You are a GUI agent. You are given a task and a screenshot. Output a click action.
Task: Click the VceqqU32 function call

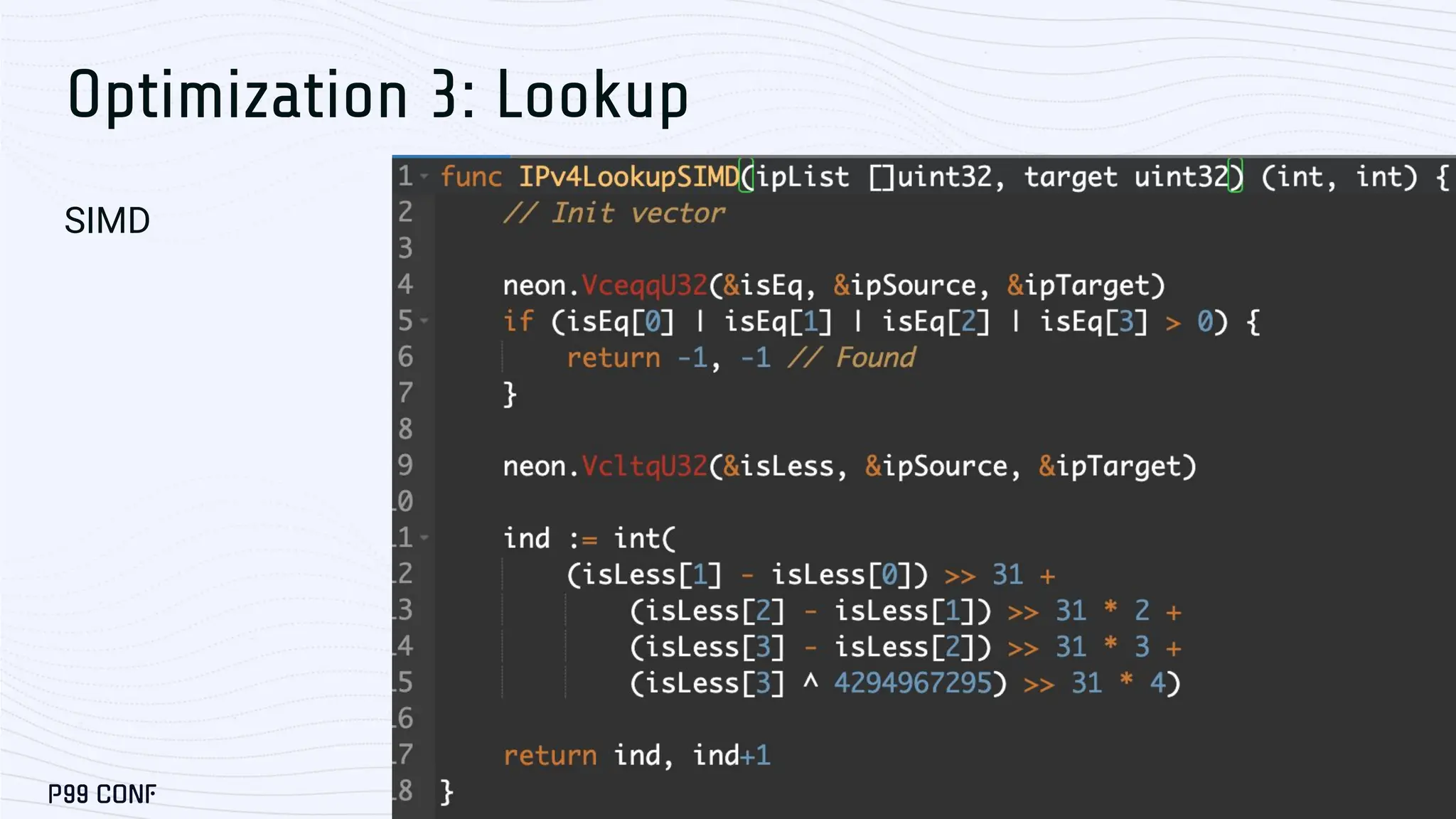click(x=644, y=286)
